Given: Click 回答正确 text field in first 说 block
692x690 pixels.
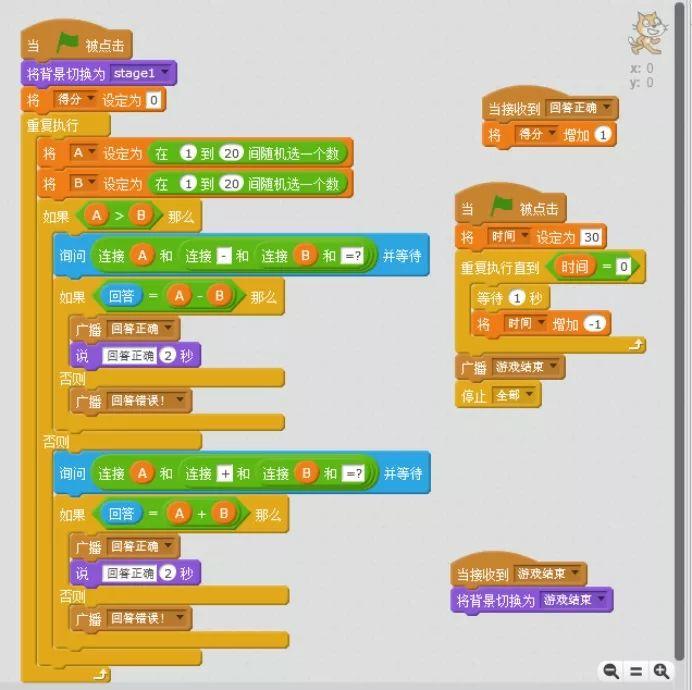Looking at the screenshot, I should [130, 355].
